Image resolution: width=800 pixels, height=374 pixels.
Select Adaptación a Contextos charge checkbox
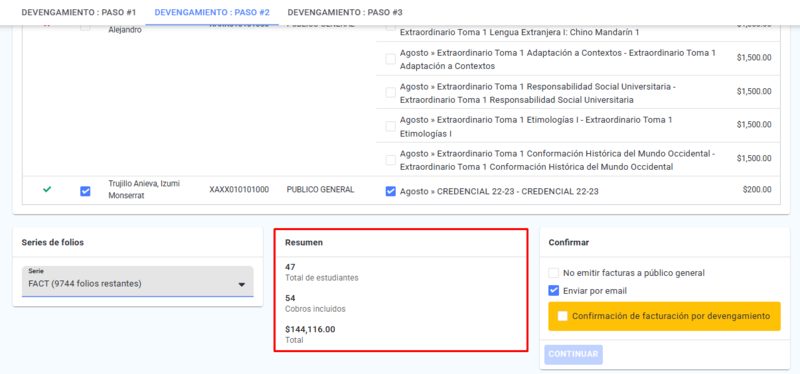click(390, 59)
